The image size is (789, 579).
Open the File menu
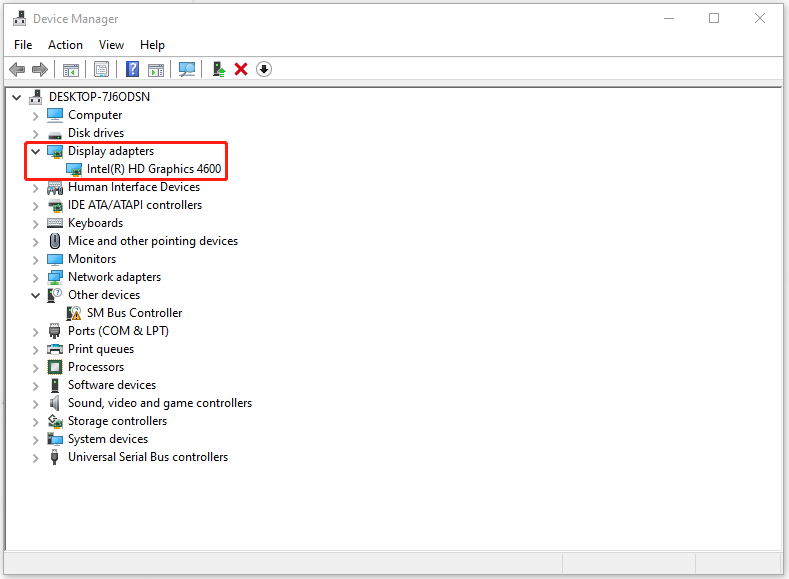pos(23,45)
